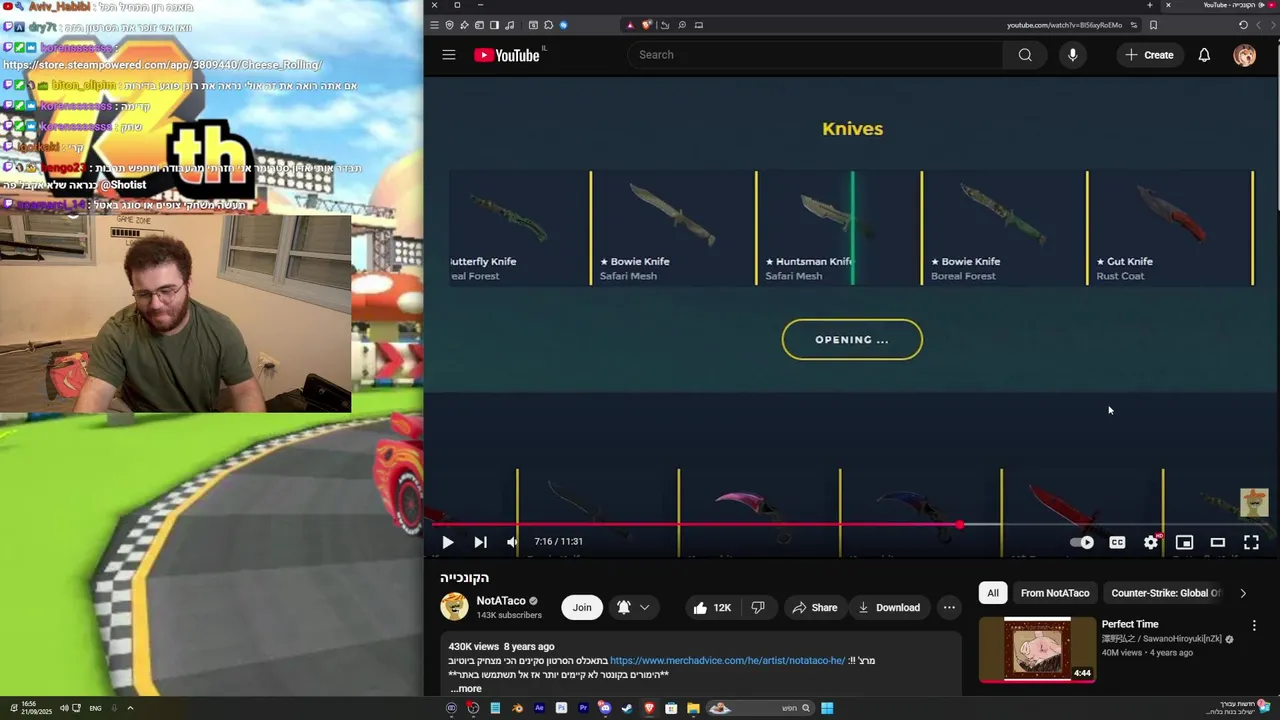Click the red playhead scrubber dot
The width and height of the screenshot is (1280, 720).
[x=960, y=524]
